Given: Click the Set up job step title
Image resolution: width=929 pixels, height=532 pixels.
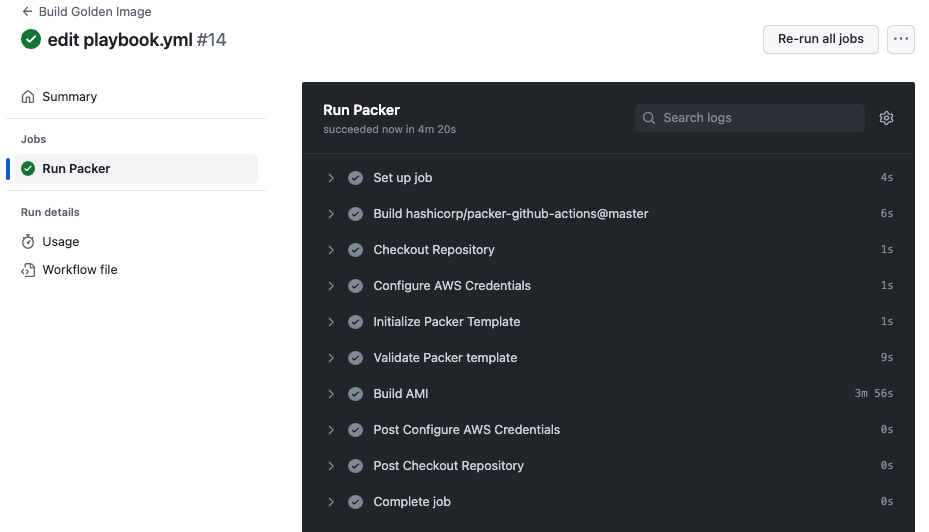Looking at the screenshot, I should 403,178.
